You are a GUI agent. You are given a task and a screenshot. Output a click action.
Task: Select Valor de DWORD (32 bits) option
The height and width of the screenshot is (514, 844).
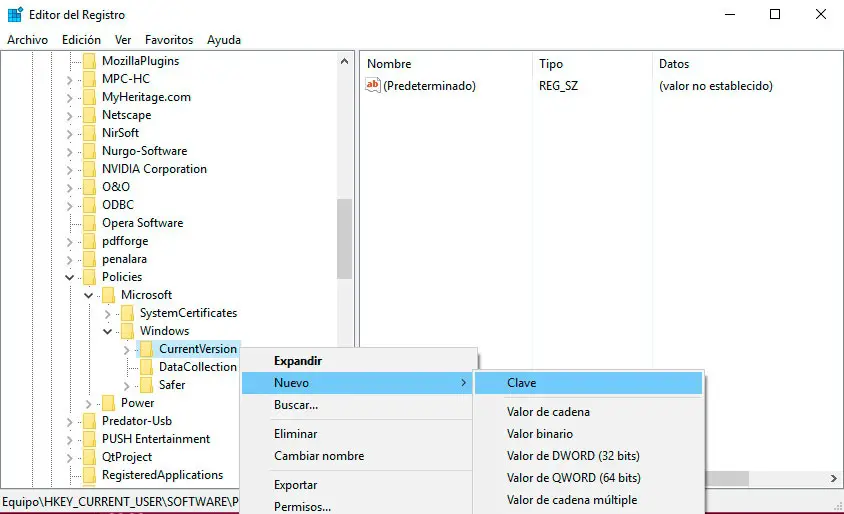pyautogui.click(x=573, y=456)
